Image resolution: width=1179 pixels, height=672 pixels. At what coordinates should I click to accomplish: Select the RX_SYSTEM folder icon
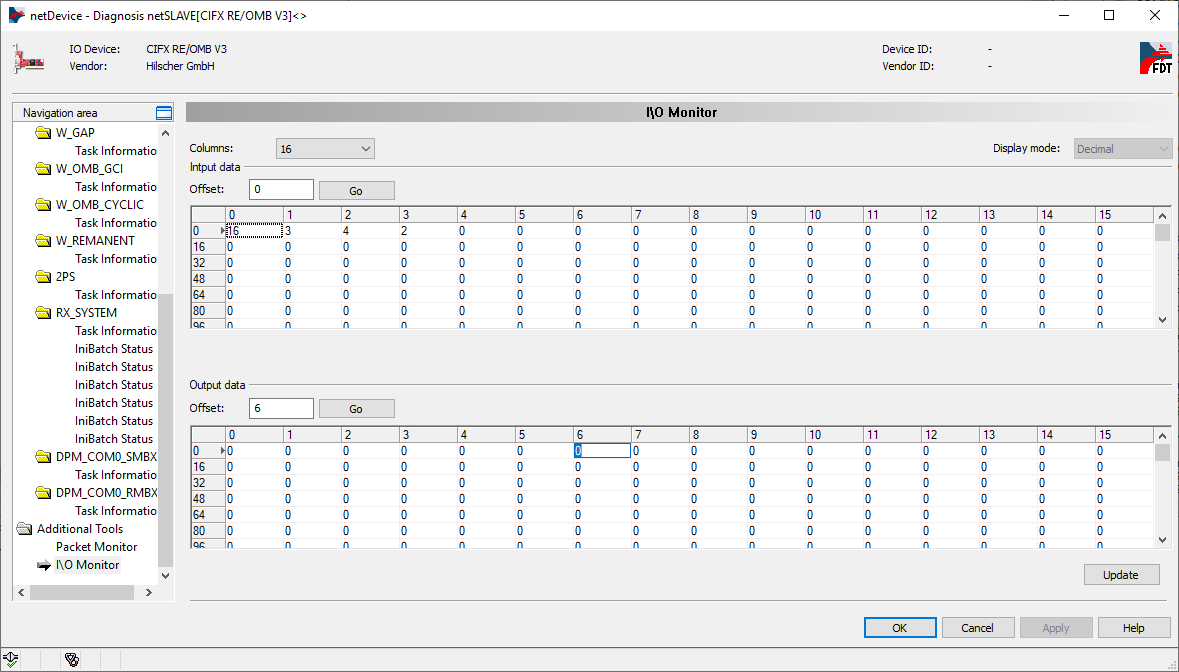[x=43, y=313]
